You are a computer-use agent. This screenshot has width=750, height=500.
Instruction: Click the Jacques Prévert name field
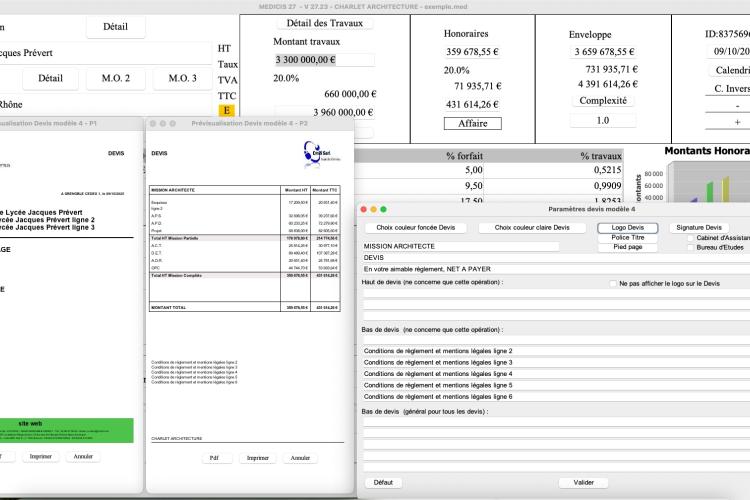(x=105, y=53)
